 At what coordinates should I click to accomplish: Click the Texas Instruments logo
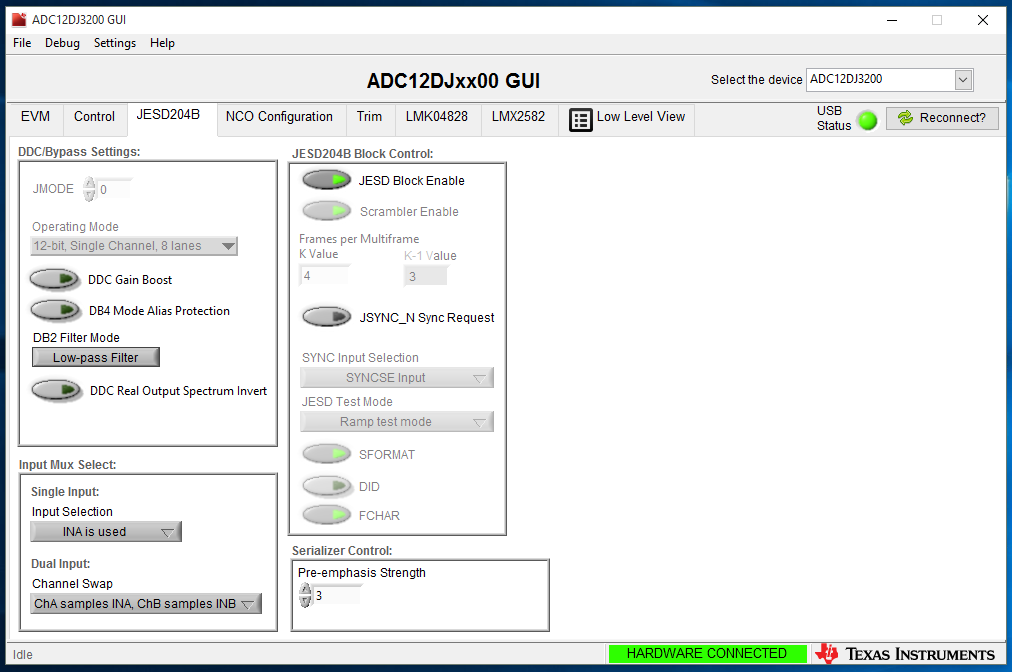tap(905, 654)
